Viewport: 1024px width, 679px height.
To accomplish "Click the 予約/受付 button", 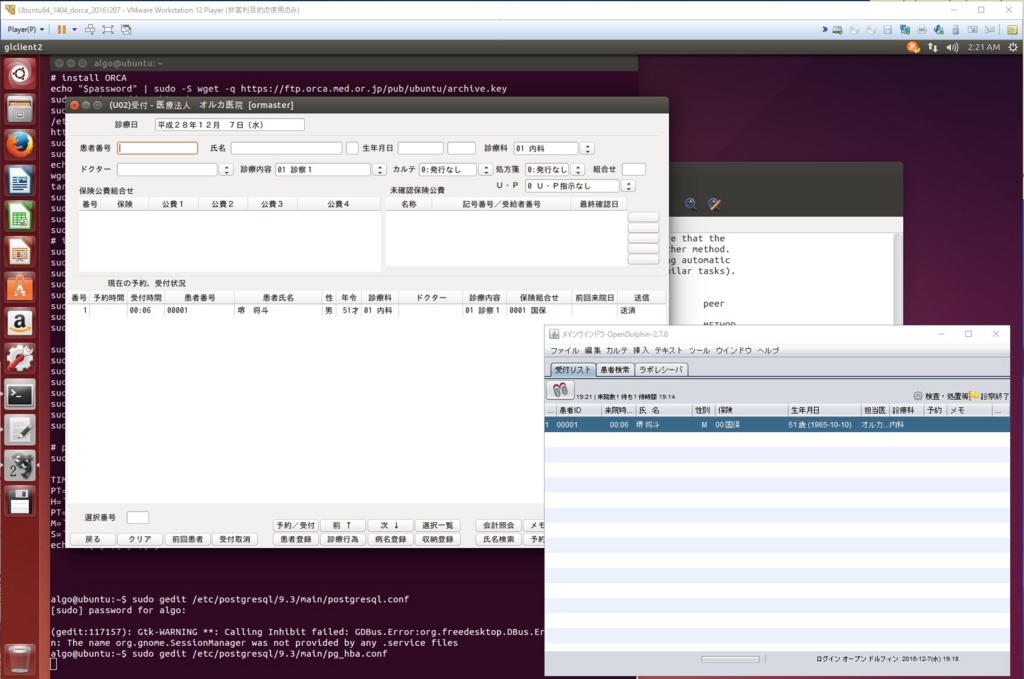I will click(296, 526).
